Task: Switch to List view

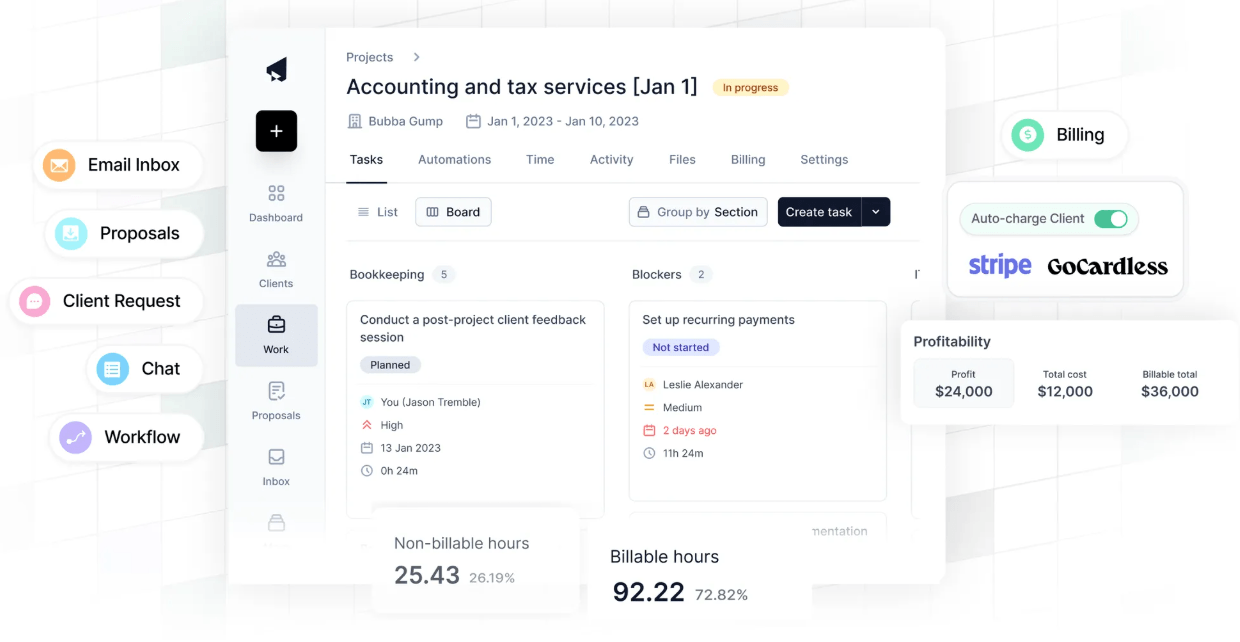Action: pyautogui.click(x=378, y=212)
